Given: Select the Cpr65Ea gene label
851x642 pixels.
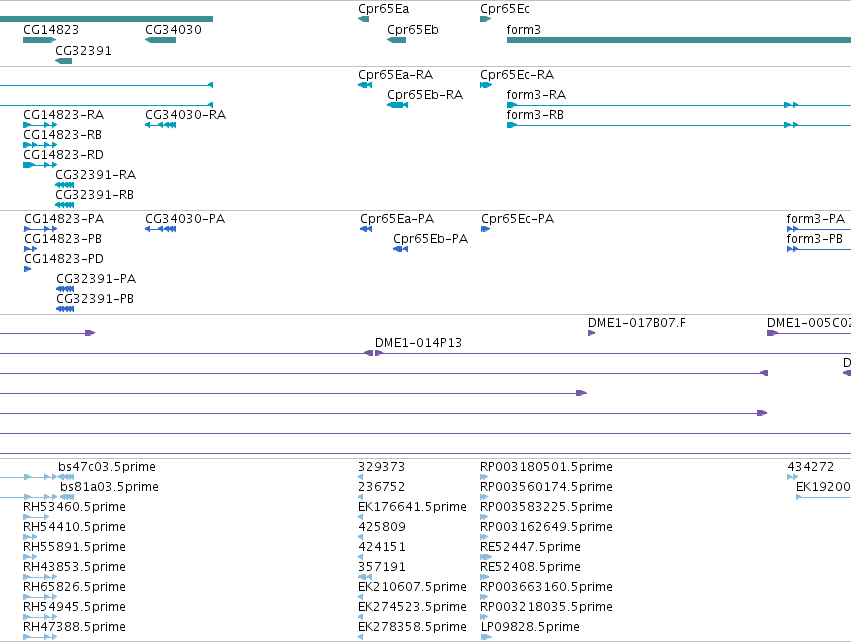Looking at the screenshot, I should coord(384,9).
